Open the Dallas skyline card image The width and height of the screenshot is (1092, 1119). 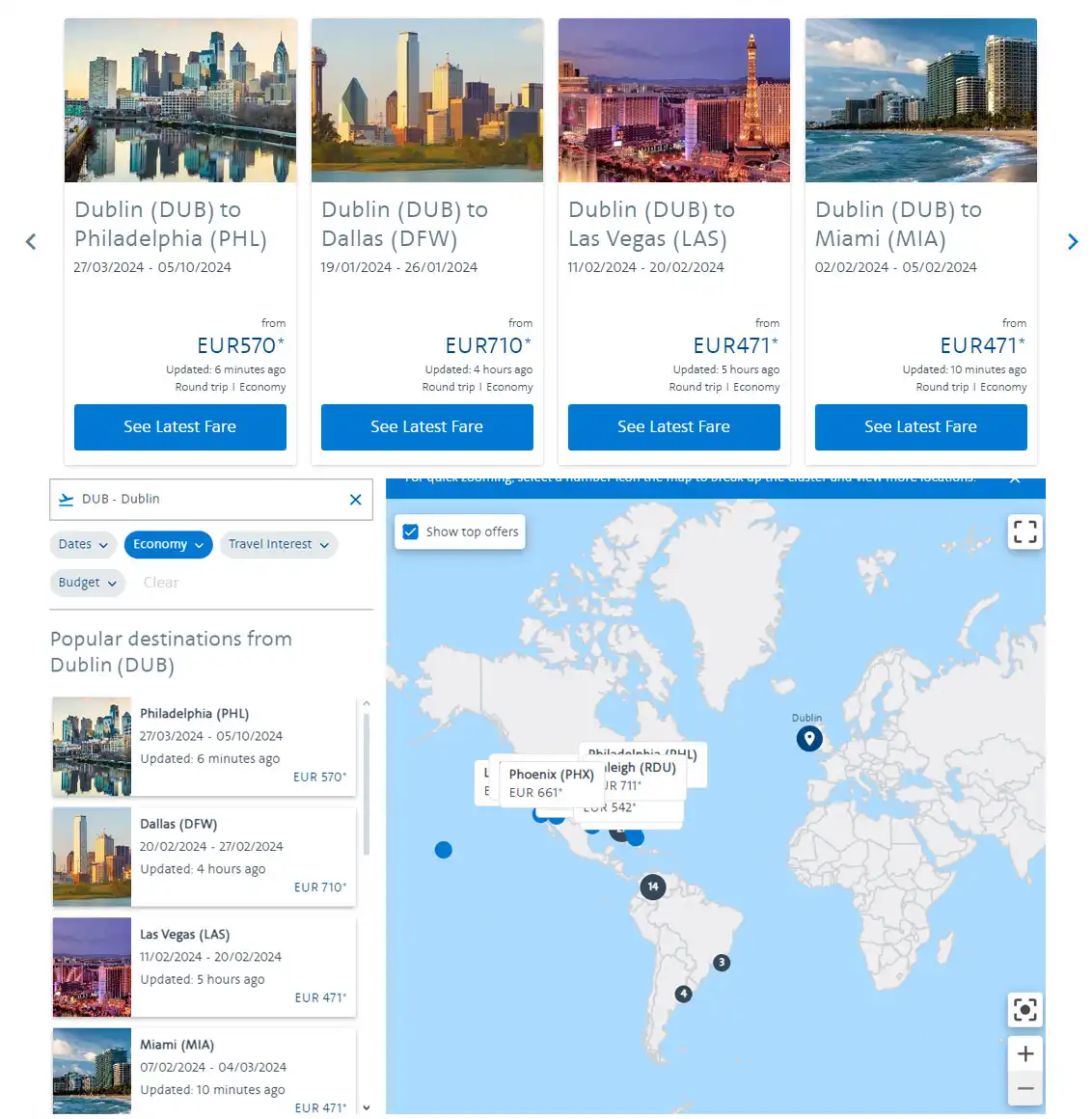pyautogui.click(x=426, y=100)
